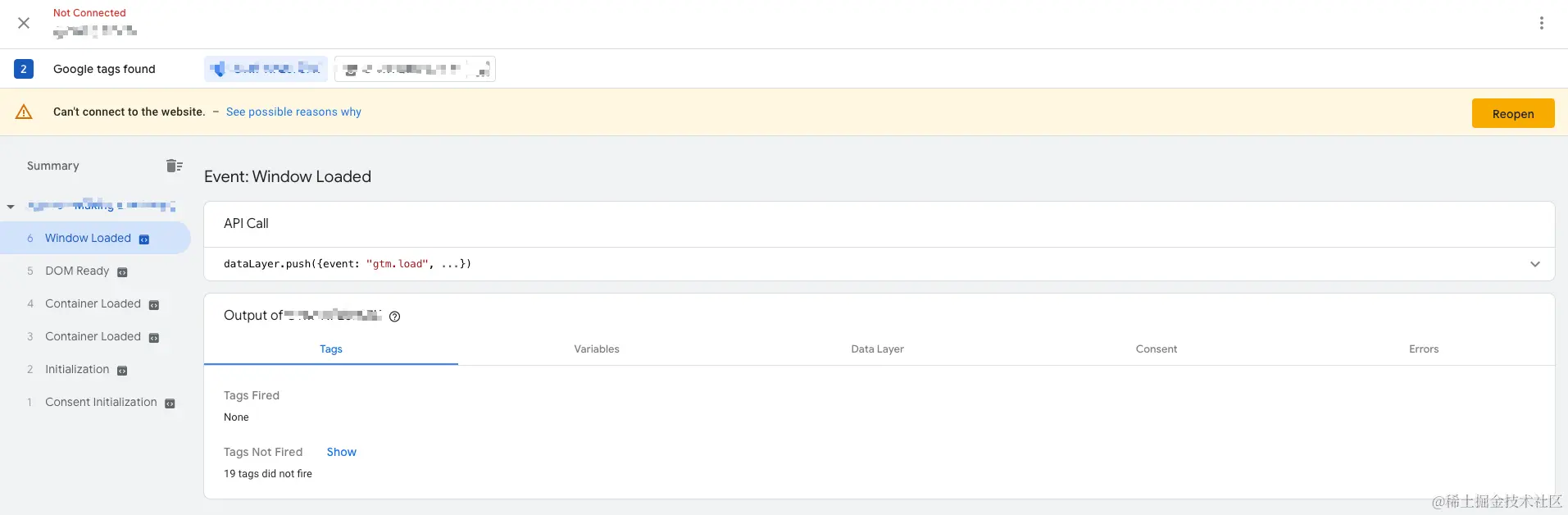The height and width of the screenshot is (515, 1568).
Task: Switch to the Consent tab
Action: (1156, 349)
